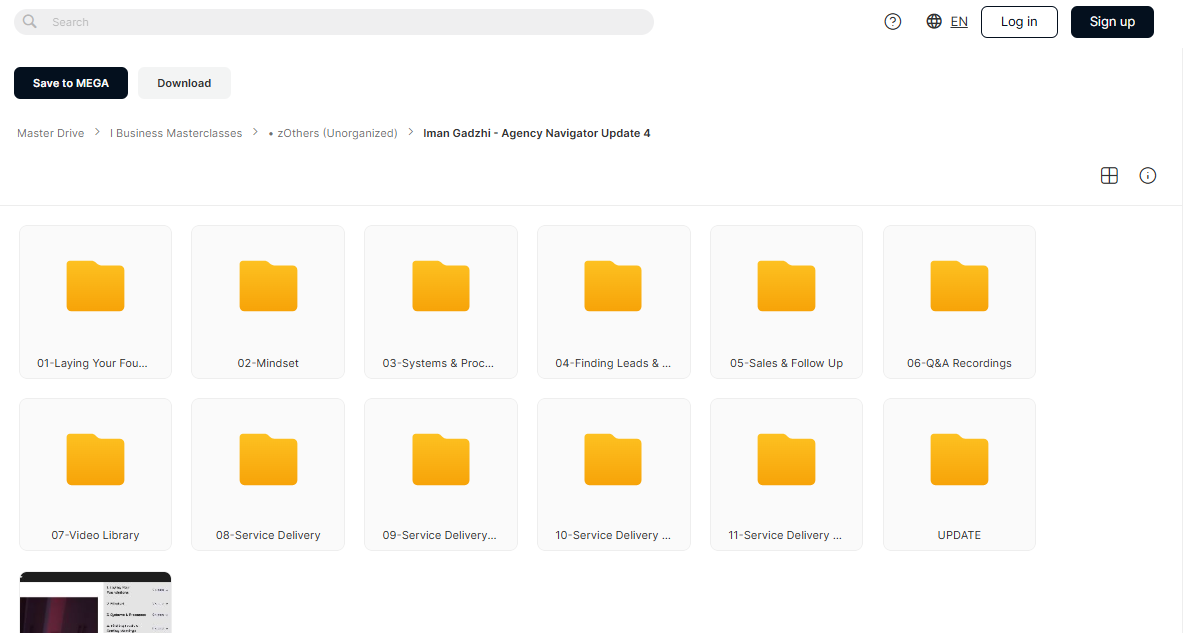Open the 07-Video Library folder icon

[95, 459]
